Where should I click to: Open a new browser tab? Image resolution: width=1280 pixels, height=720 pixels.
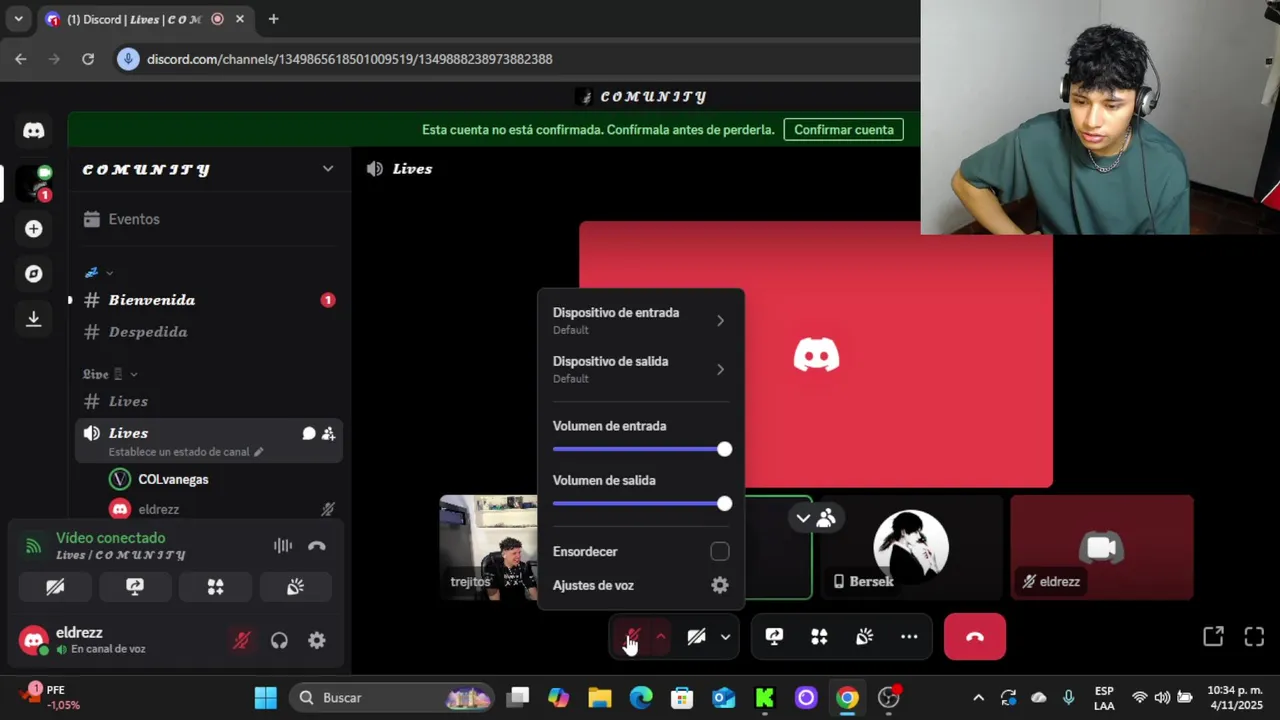point(273,19)
